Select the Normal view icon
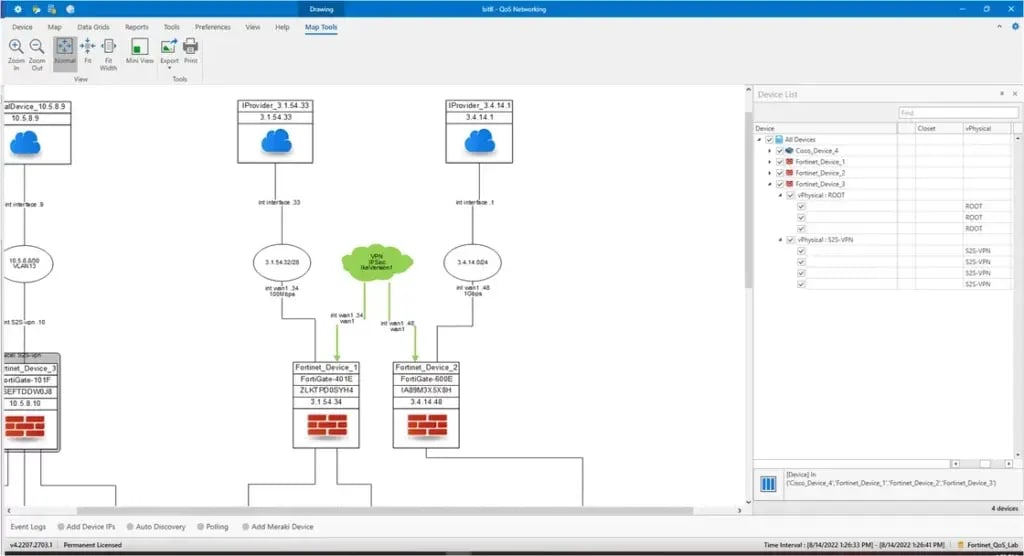Screen dimensions: 1024x556 (x=64, y=47)
